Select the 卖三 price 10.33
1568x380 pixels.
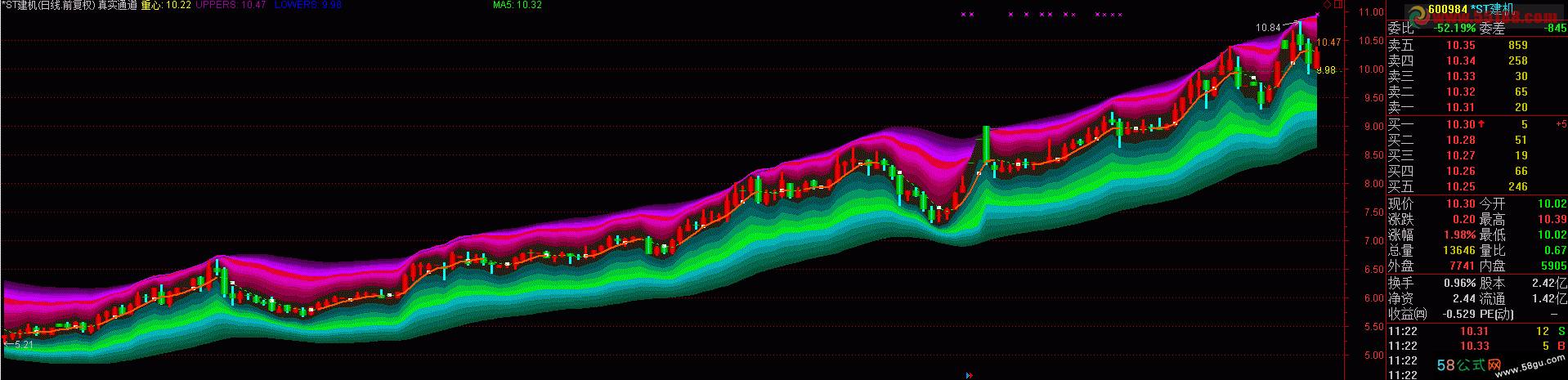[1460, 76]
